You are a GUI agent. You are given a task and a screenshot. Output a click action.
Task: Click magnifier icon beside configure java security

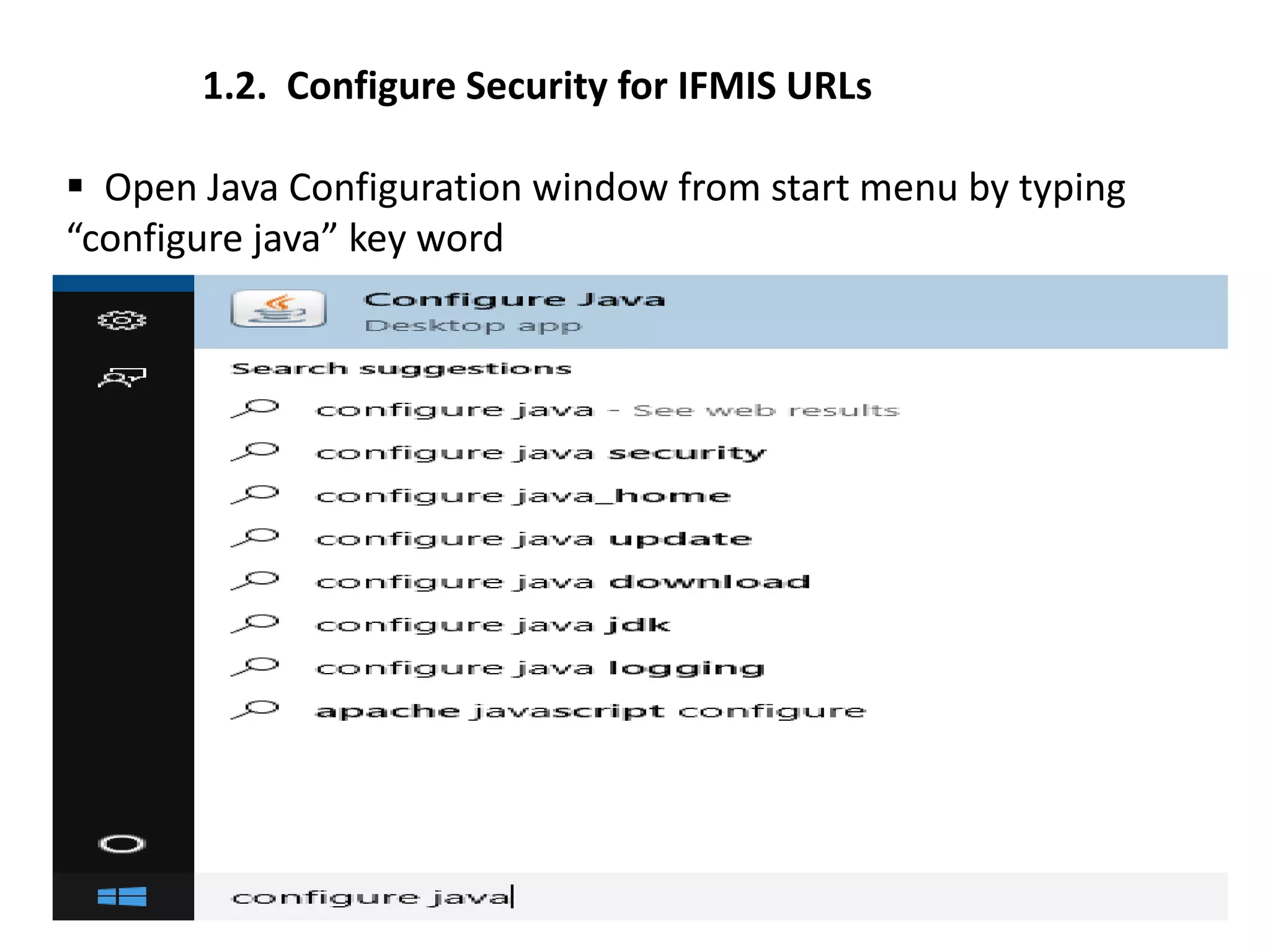coord(255,452)
